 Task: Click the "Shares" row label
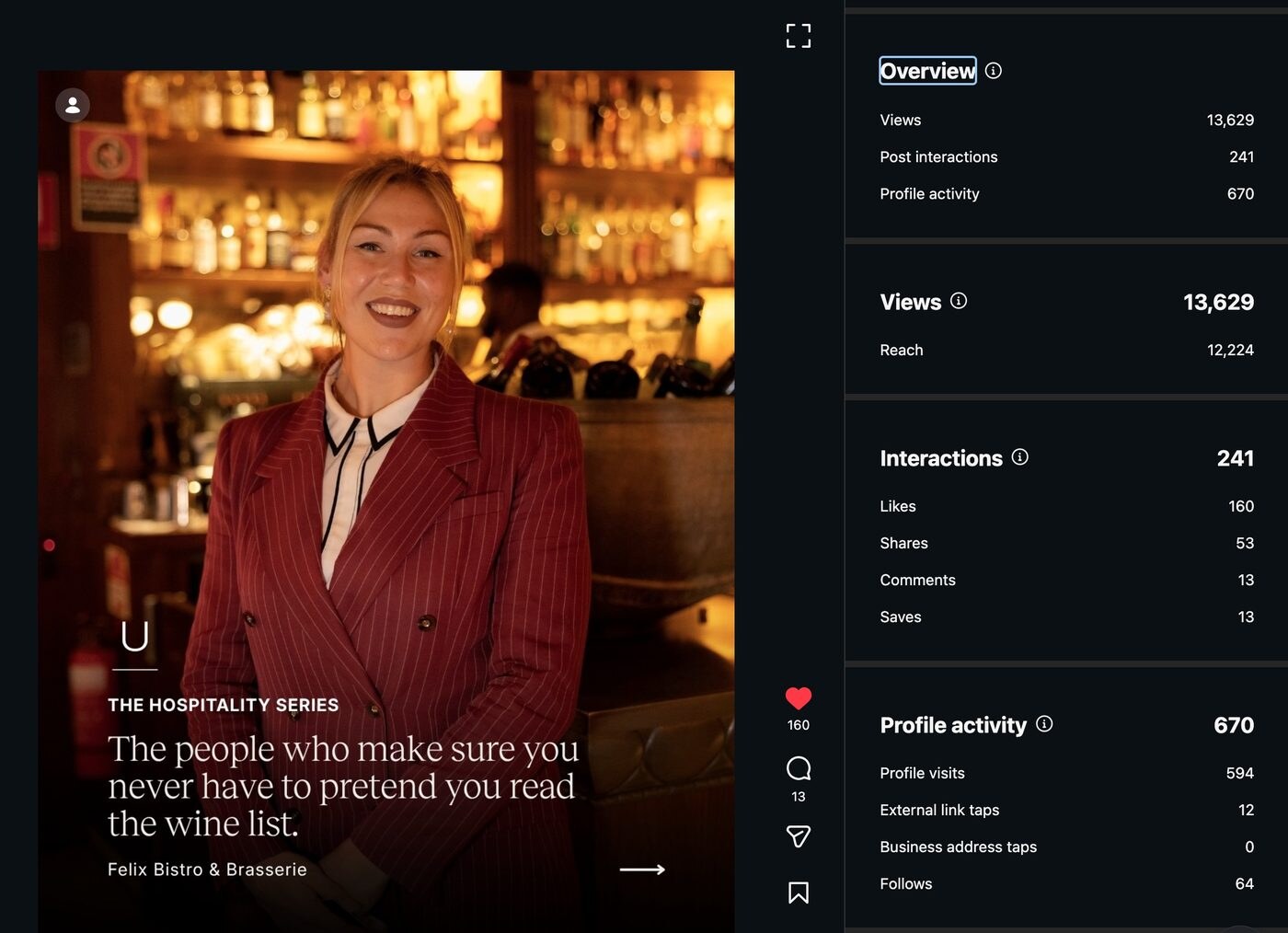click(x=903, y=543)
